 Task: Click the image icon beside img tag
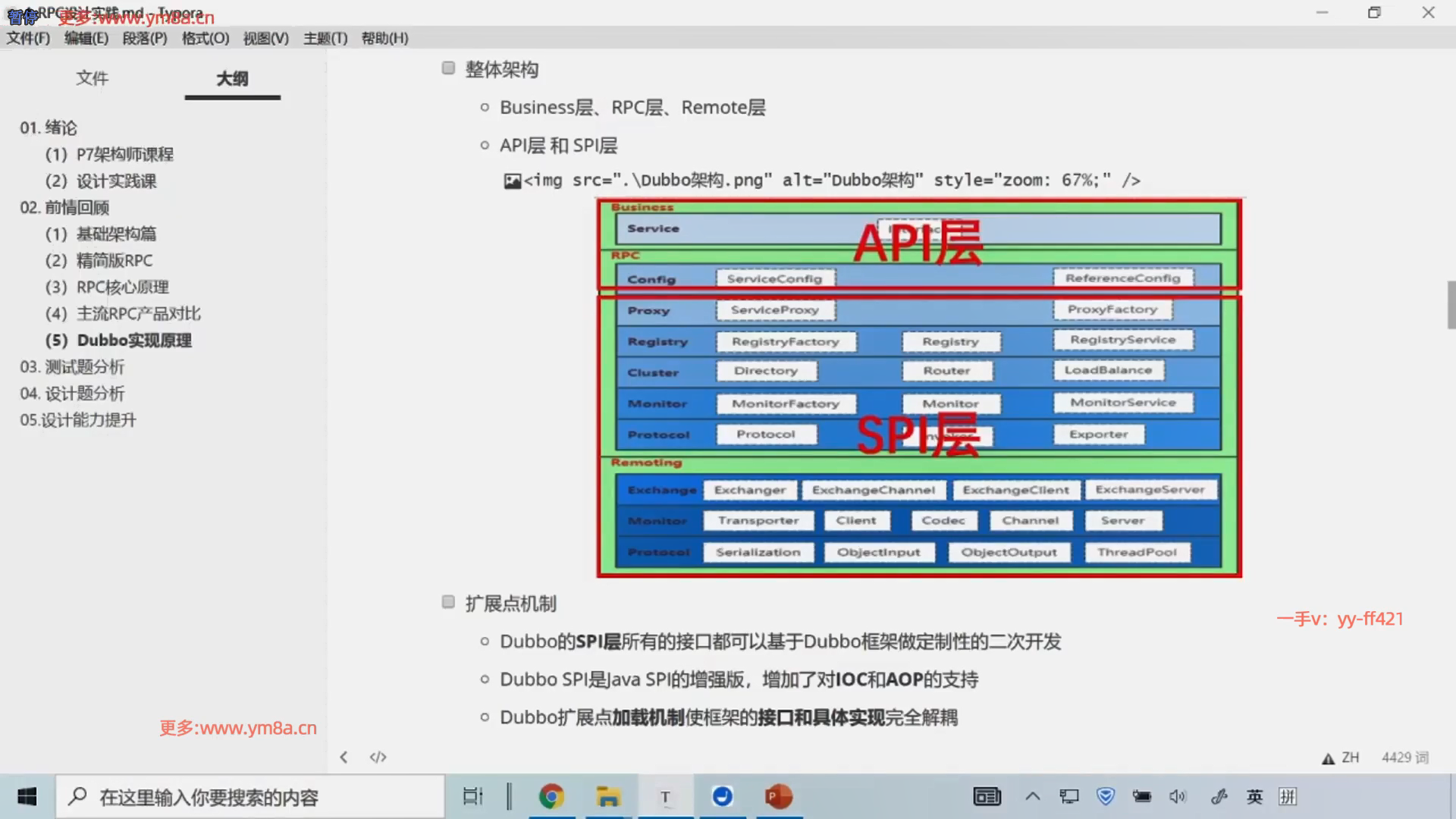coord(513,180)
